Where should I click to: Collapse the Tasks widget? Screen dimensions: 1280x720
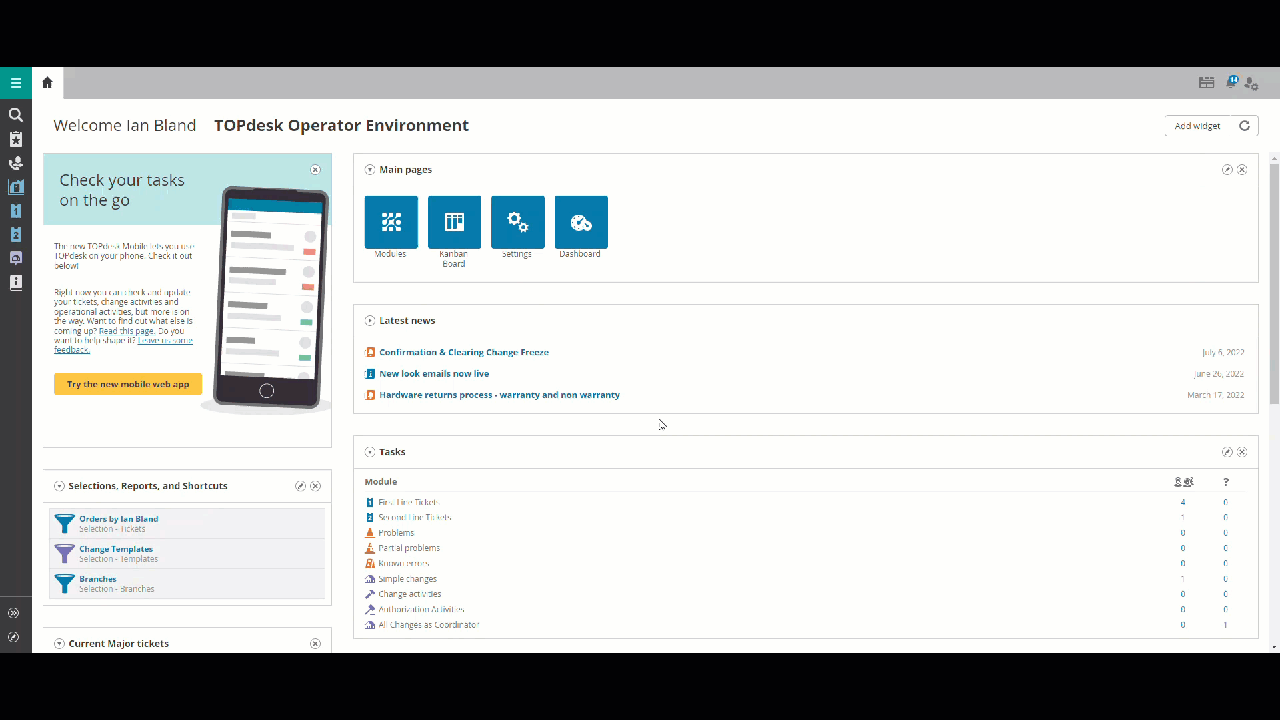coord(369,451)
